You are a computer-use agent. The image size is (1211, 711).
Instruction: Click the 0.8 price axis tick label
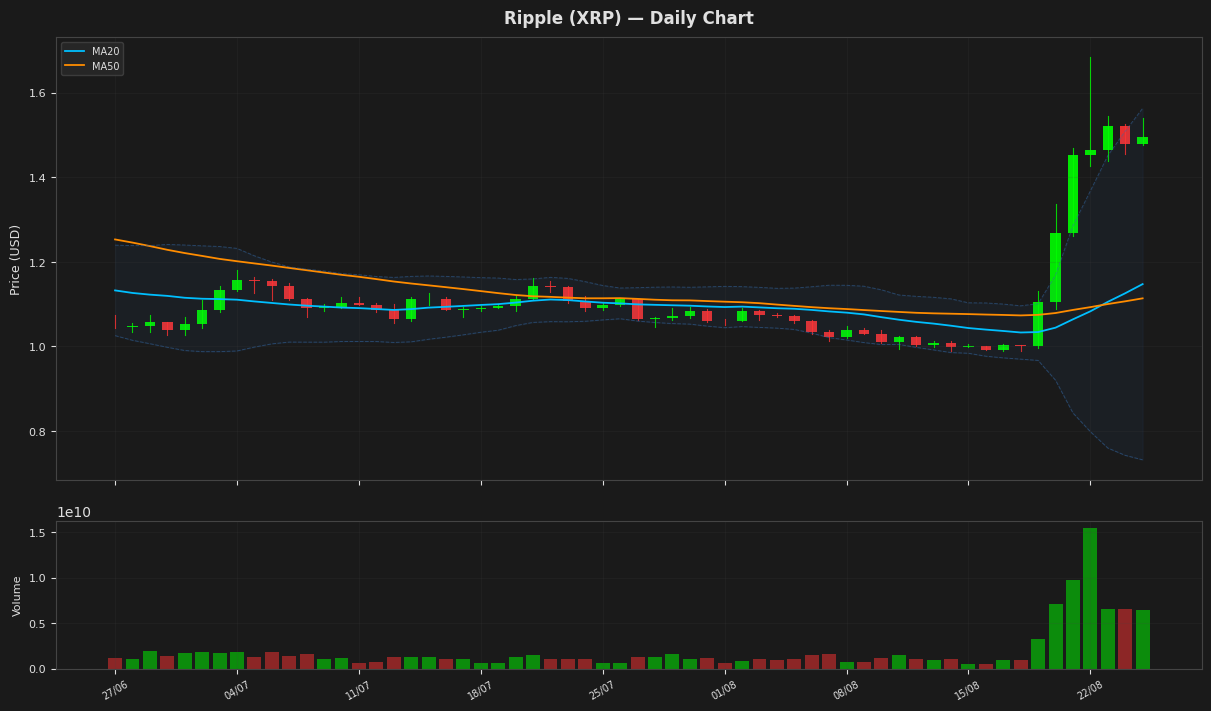pos(38,432)
